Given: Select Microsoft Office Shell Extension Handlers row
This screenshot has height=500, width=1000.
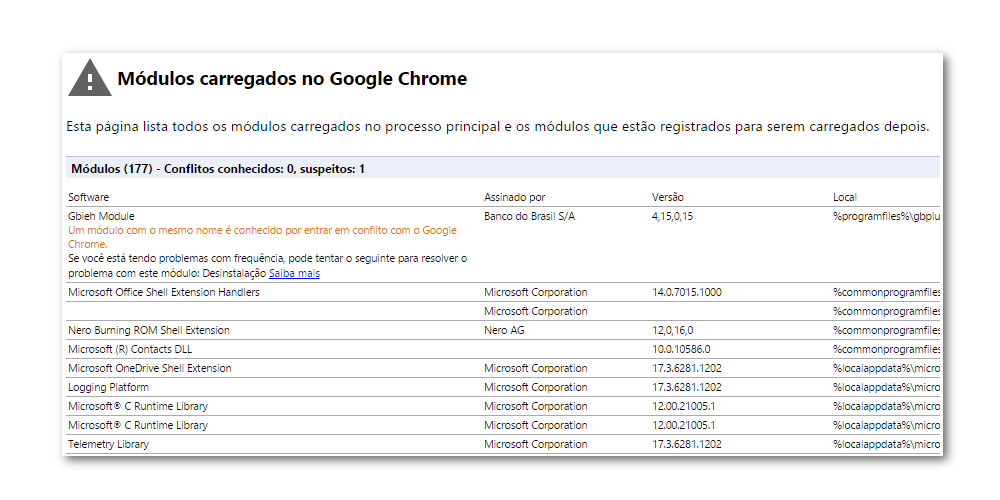Looking at the screenshot, I should [x=164, y=292].
